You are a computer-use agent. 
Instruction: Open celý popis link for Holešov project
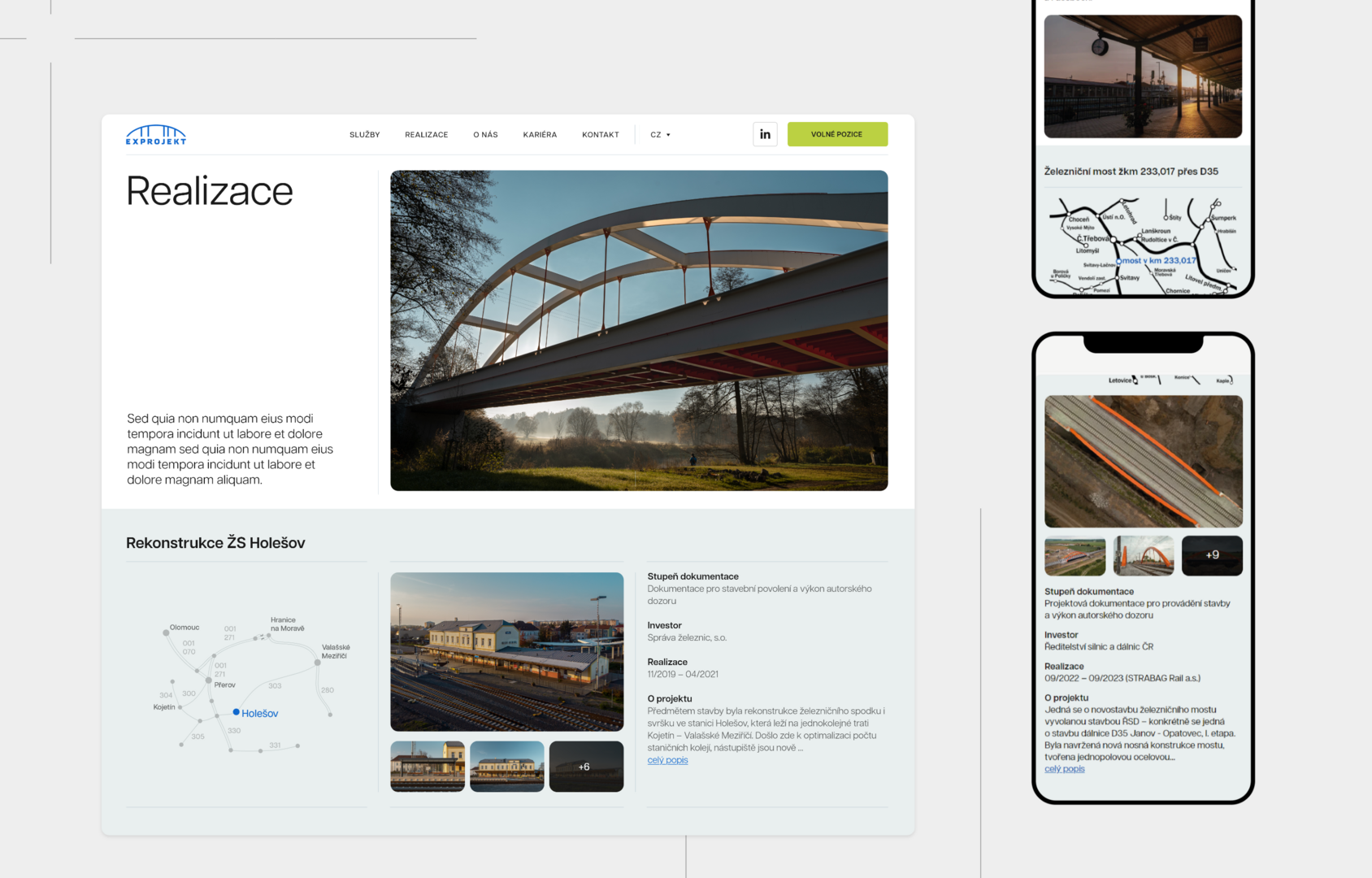click(667, 760)
